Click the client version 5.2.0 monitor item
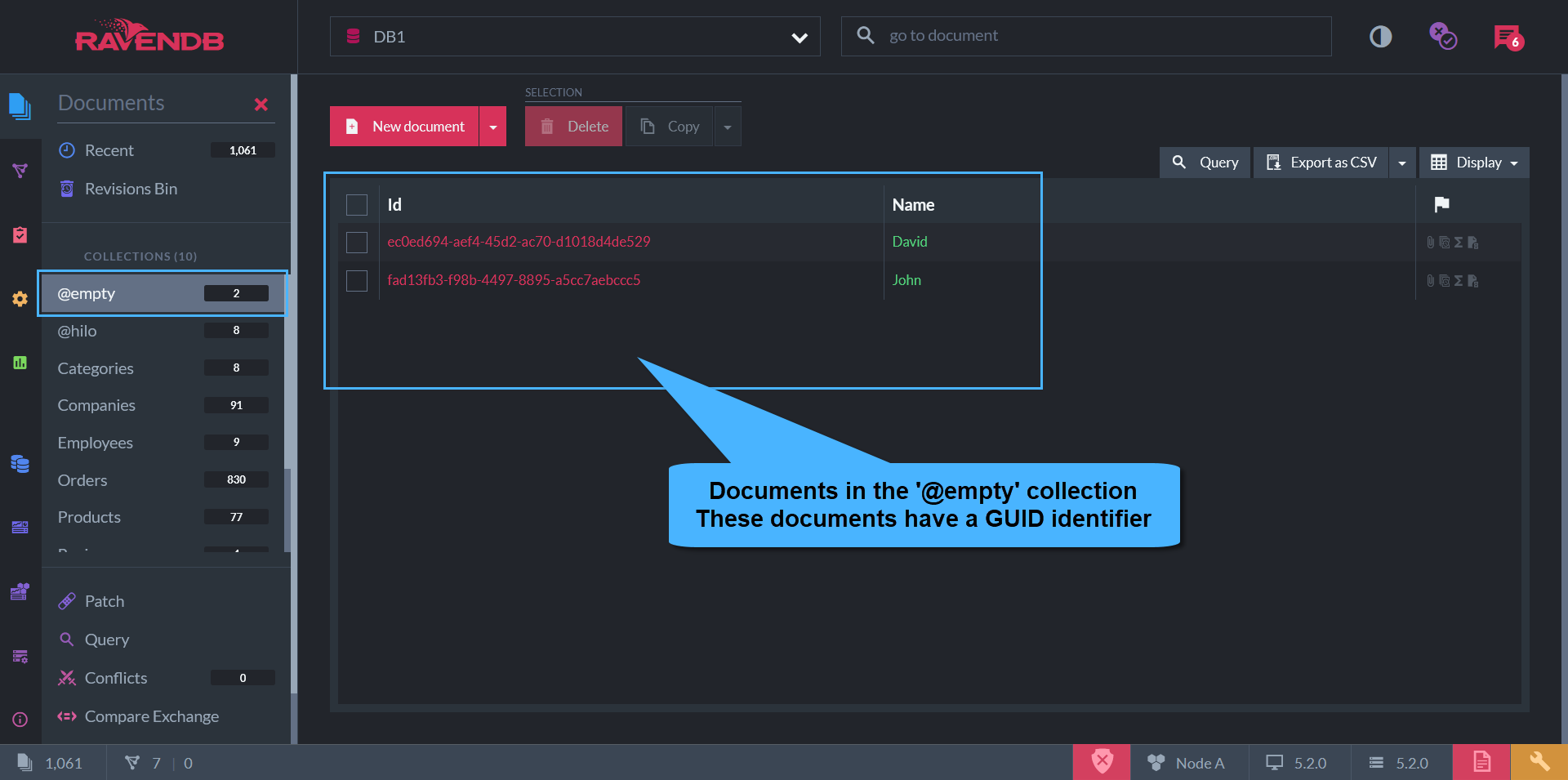This screenshot has height=780, width=1568. 1296,763
